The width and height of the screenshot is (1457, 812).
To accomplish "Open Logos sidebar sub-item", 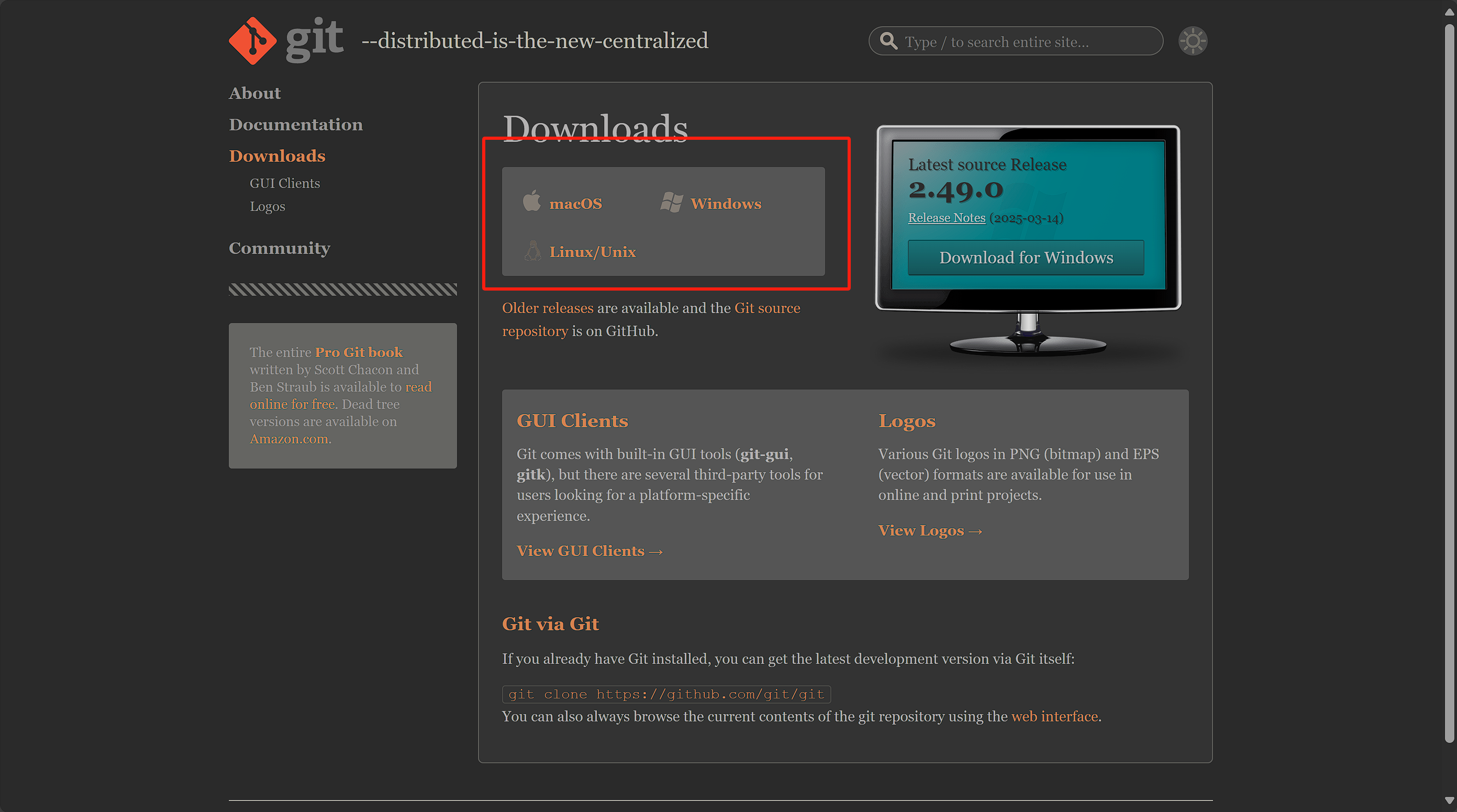I will click(x=268, y=206).
